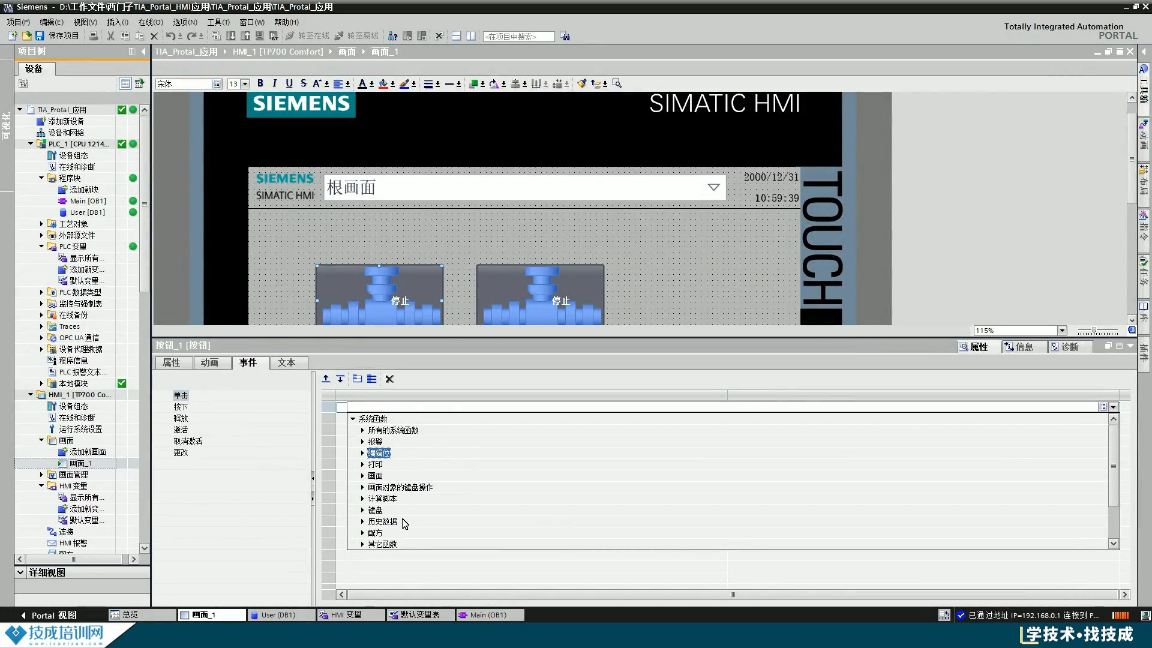This screenshot has height=648, width=1152.
Task: Open the 视图 menu
Action: (x=85, y=22)
